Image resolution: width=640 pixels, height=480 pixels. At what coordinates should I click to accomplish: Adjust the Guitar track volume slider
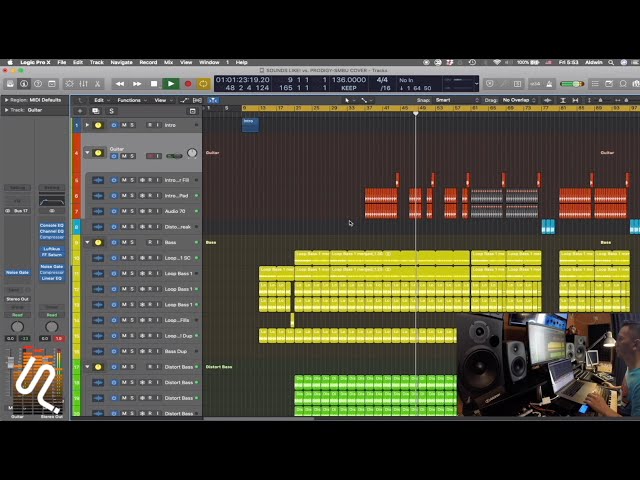pos(174,156)
